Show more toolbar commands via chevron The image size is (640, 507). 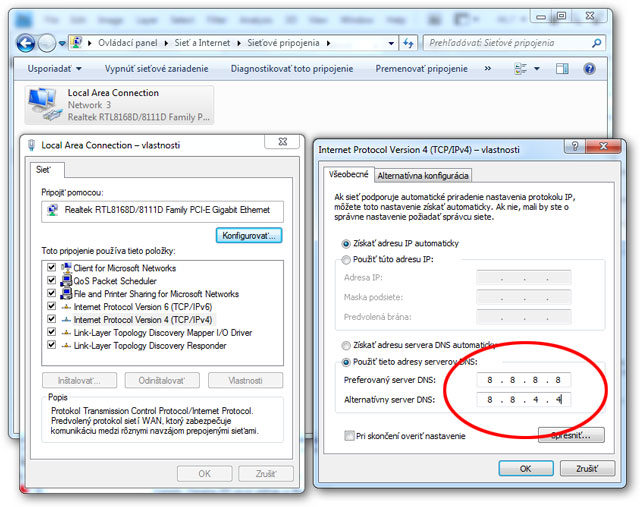click(x=488, y=69)
